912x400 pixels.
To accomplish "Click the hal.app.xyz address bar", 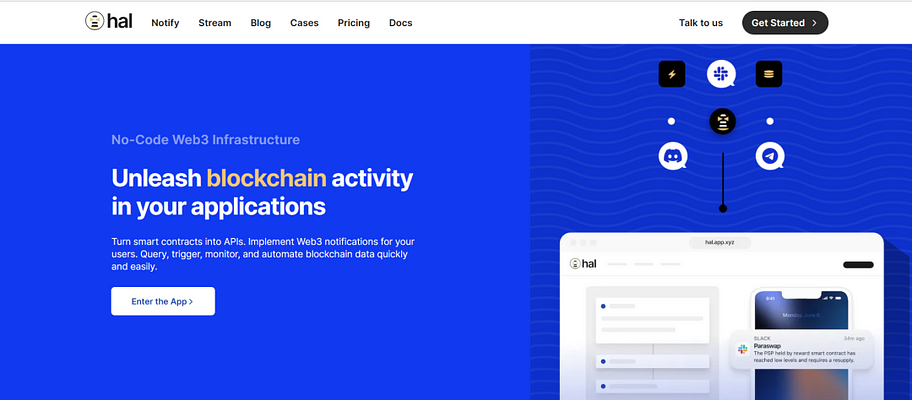I will coord(720,242).
